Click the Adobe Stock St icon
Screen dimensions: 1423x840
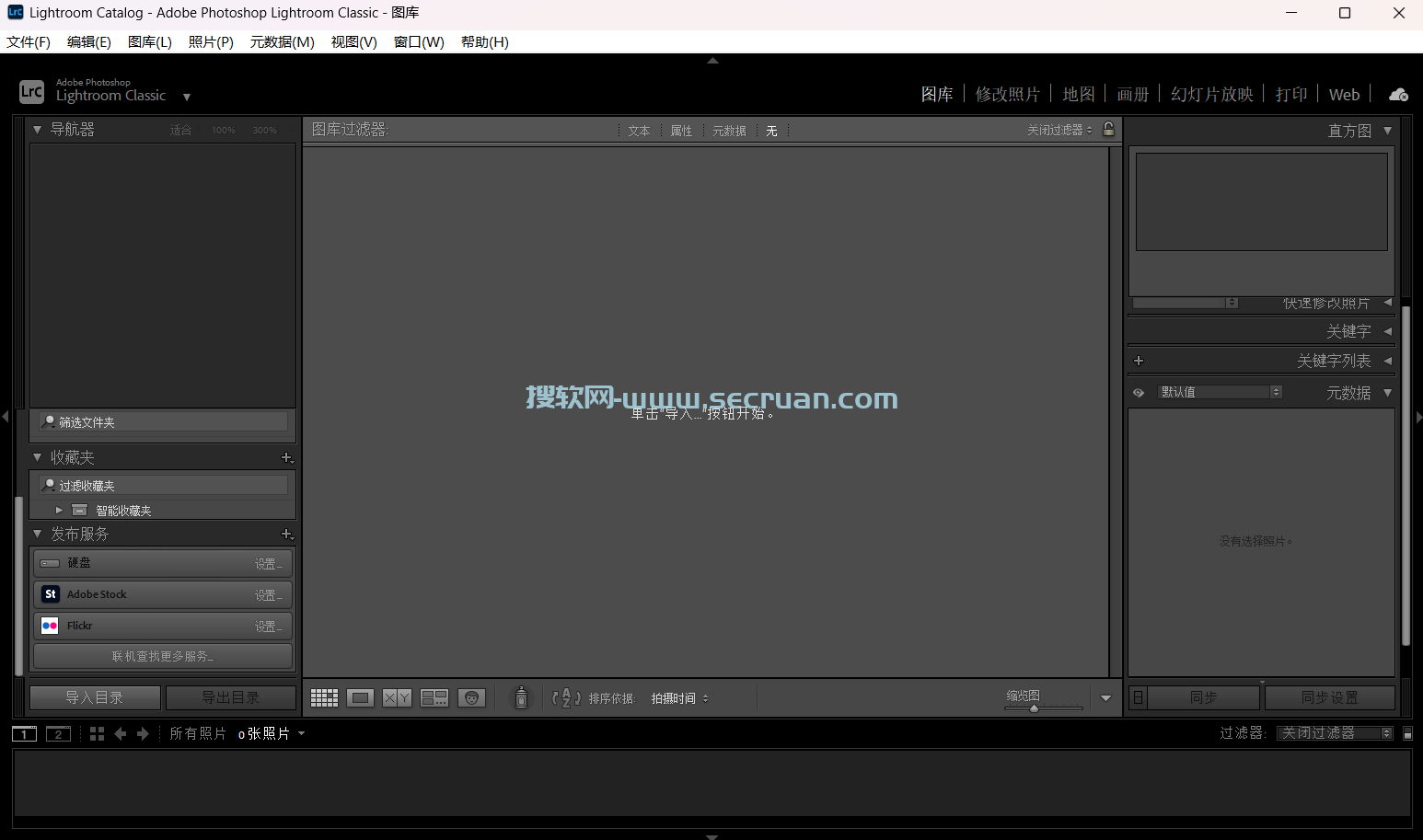[x=51, y=594]
